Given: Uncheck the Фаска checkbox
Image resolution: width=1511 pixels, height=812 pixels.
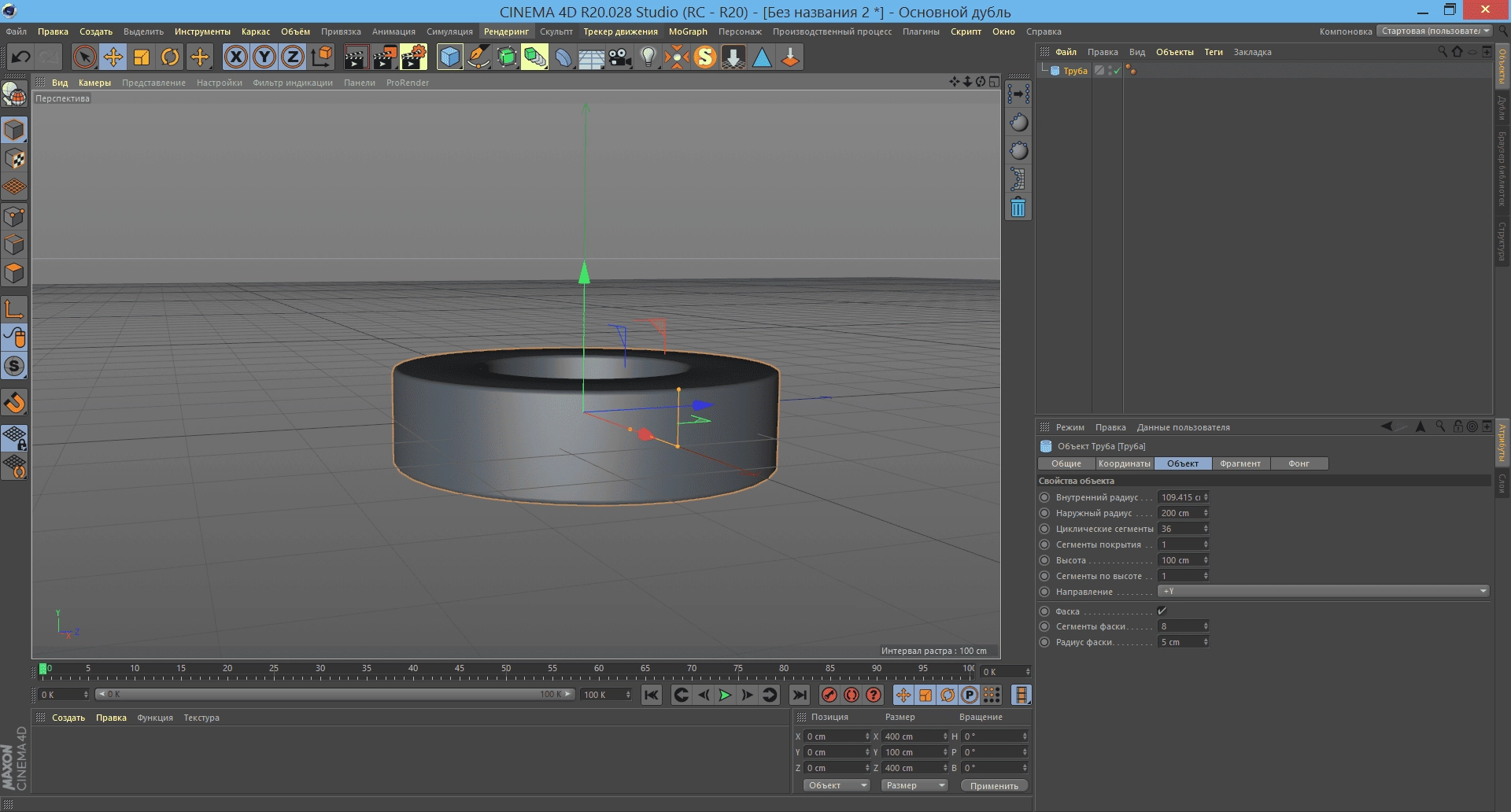Looking at the screenshot, I should tap(1162, 611).
